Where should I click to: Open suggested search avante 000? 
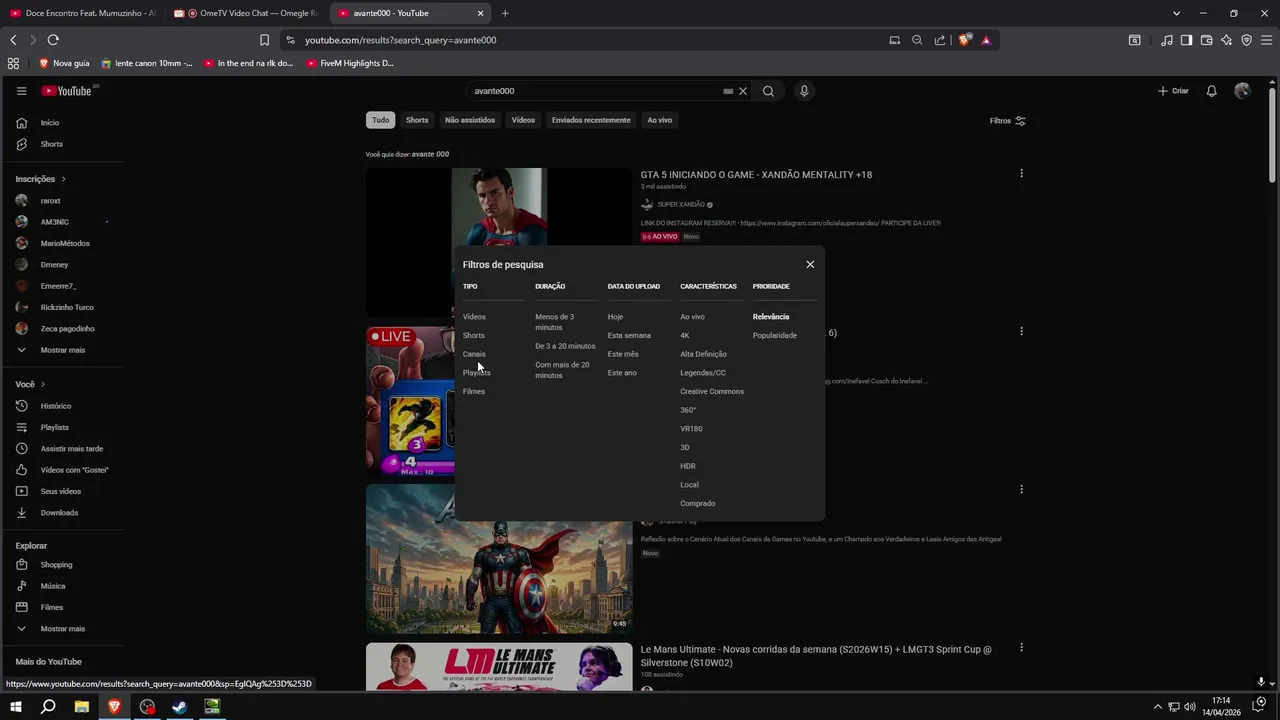[430, 154]
